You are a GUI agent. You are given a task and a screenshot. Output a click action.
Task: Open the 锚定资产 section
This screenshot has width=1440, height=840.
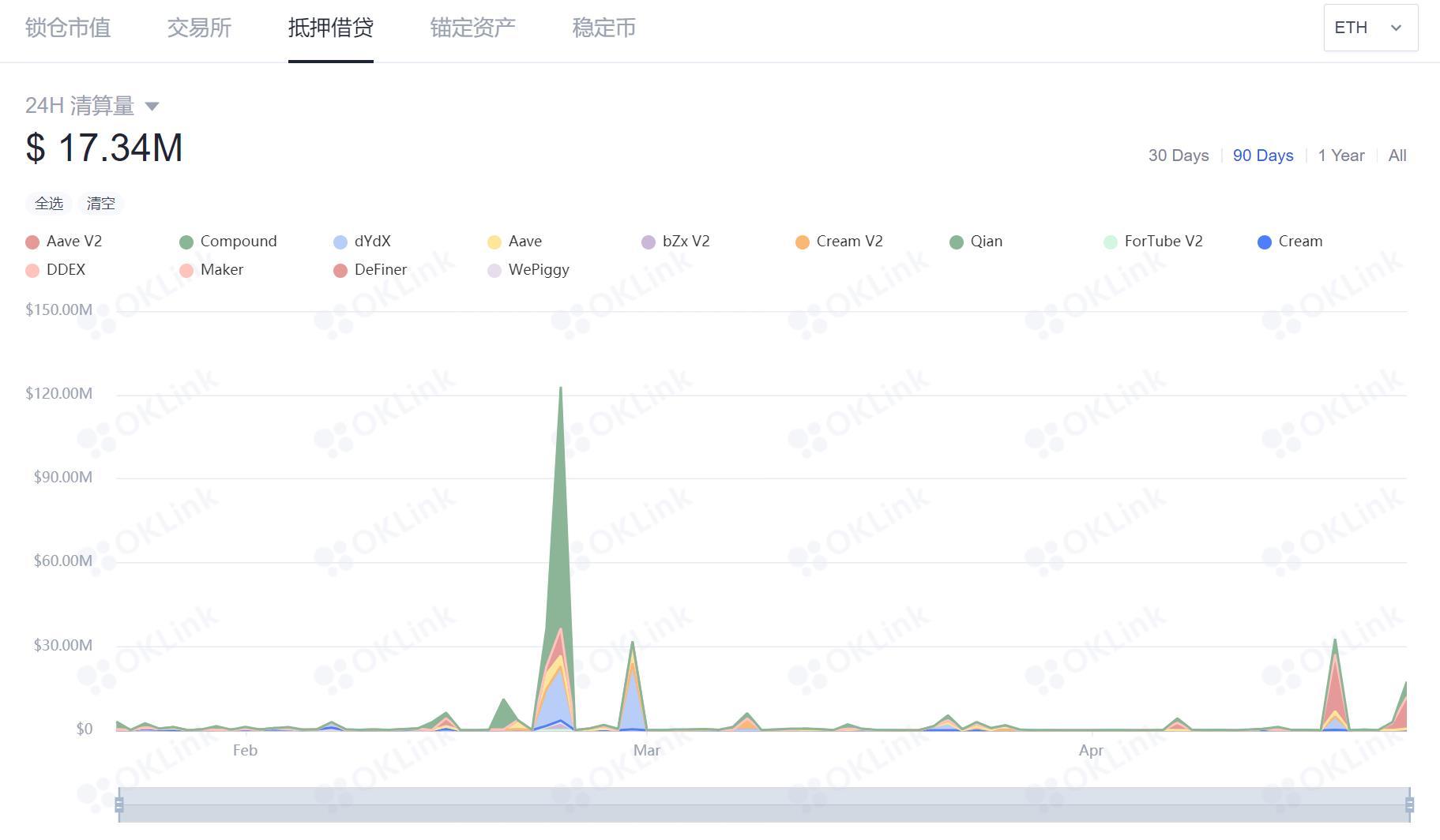coord(472,28)
